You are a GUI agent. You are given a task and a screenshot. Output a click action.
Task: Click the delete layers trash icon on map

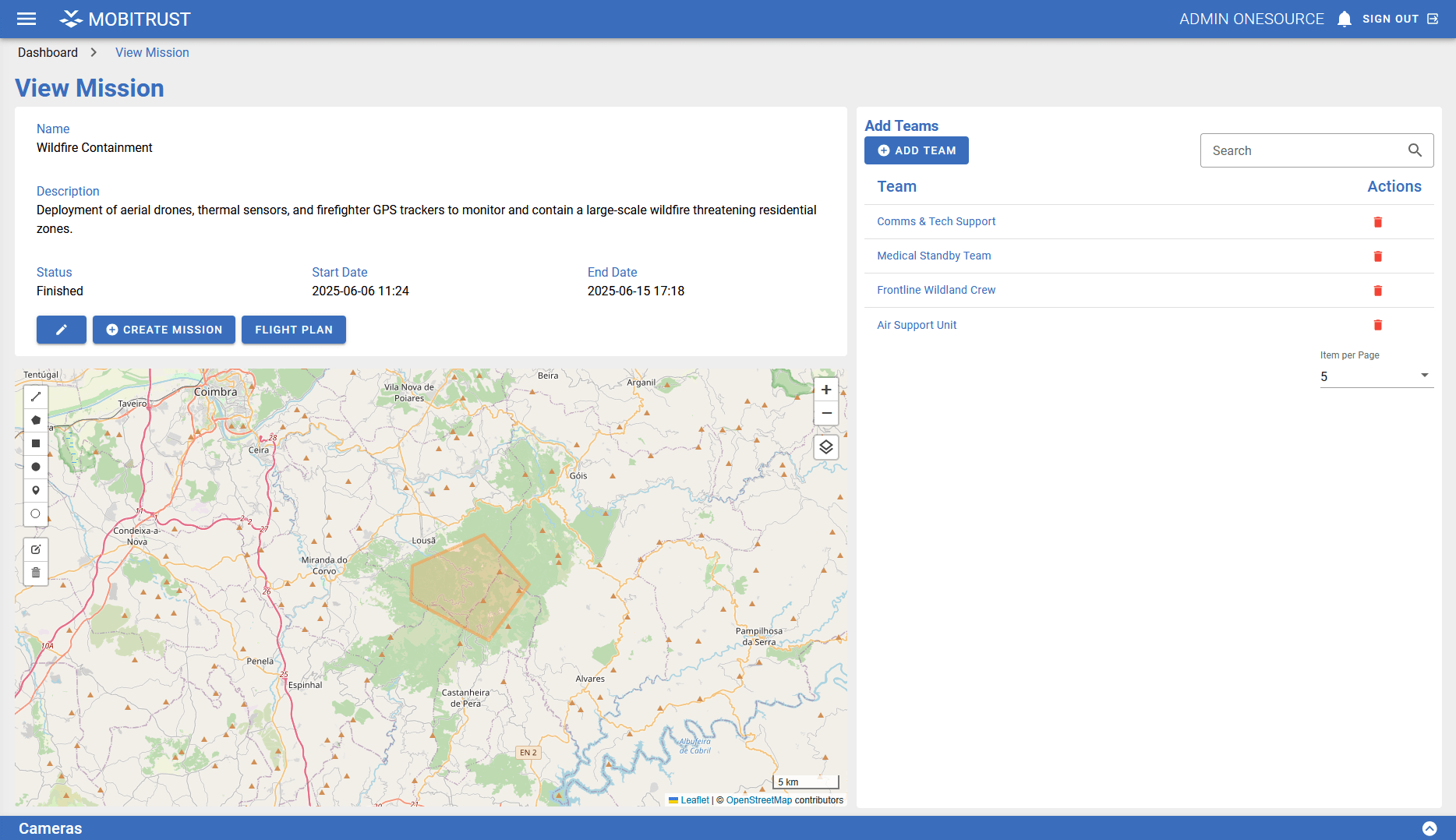tap(36, 573)
